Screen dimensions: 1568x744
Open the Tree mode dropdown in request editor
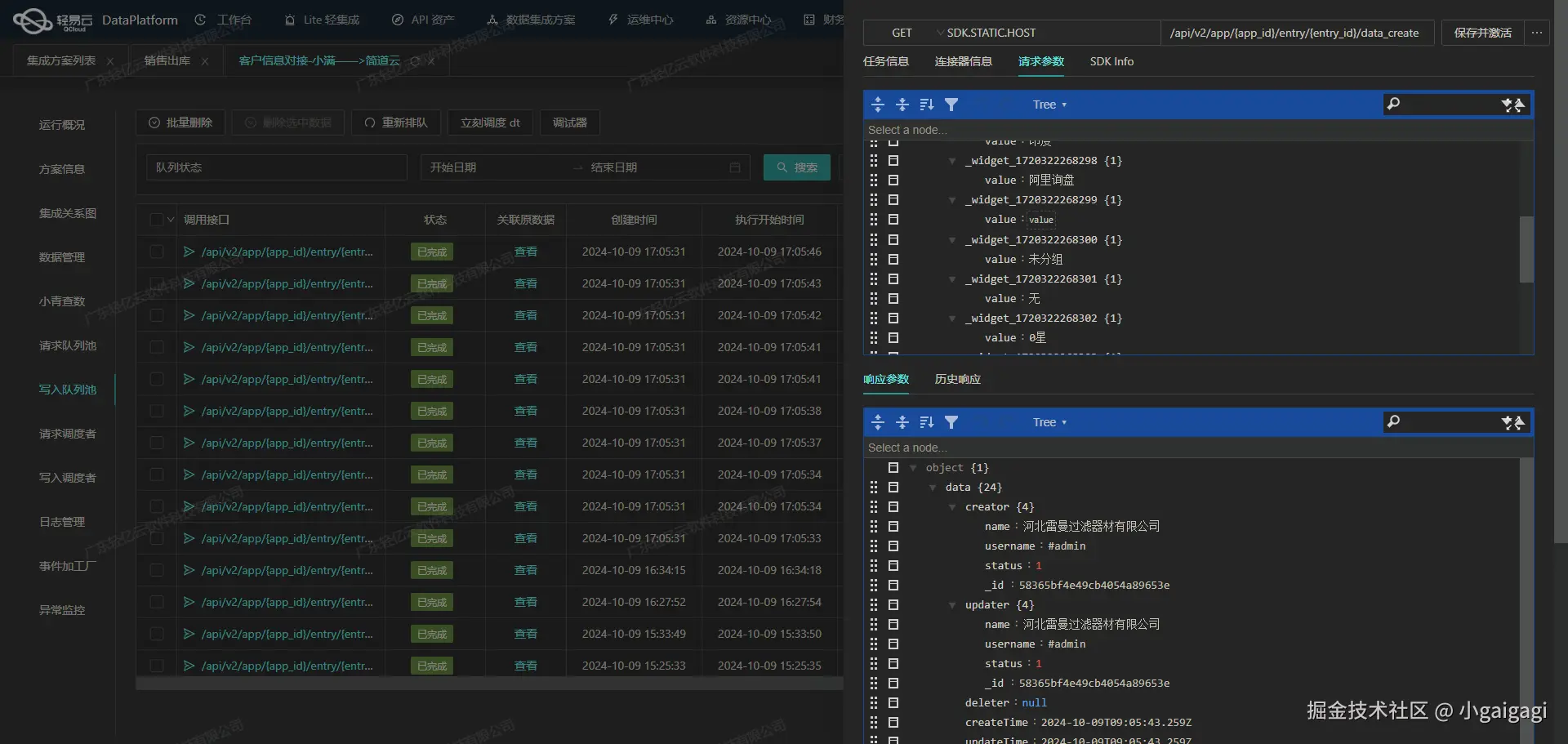1049,105
